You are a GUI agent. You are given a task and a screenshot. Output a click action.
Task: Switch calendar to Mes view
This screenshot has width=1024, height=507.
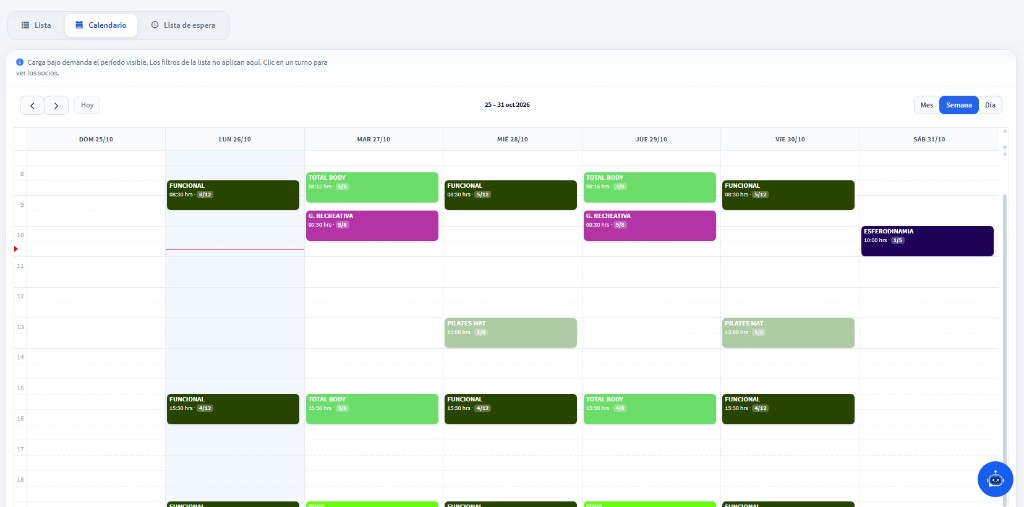pyautogui.click(x=927, y=105)
